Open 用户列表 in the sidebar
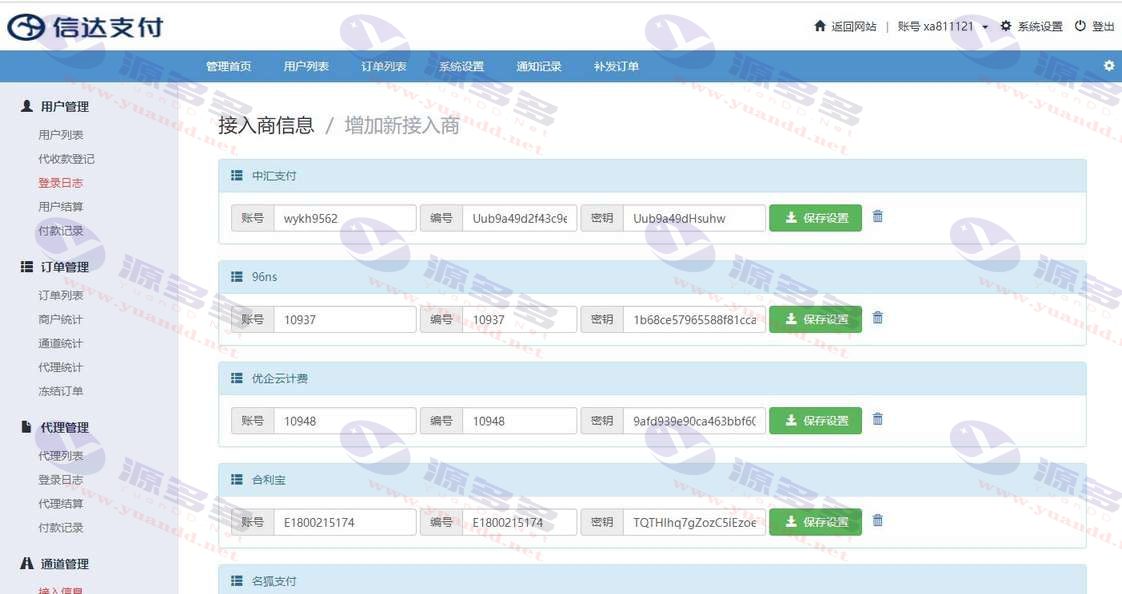This screenshot has width=1122, height=594. coord(61,135)
